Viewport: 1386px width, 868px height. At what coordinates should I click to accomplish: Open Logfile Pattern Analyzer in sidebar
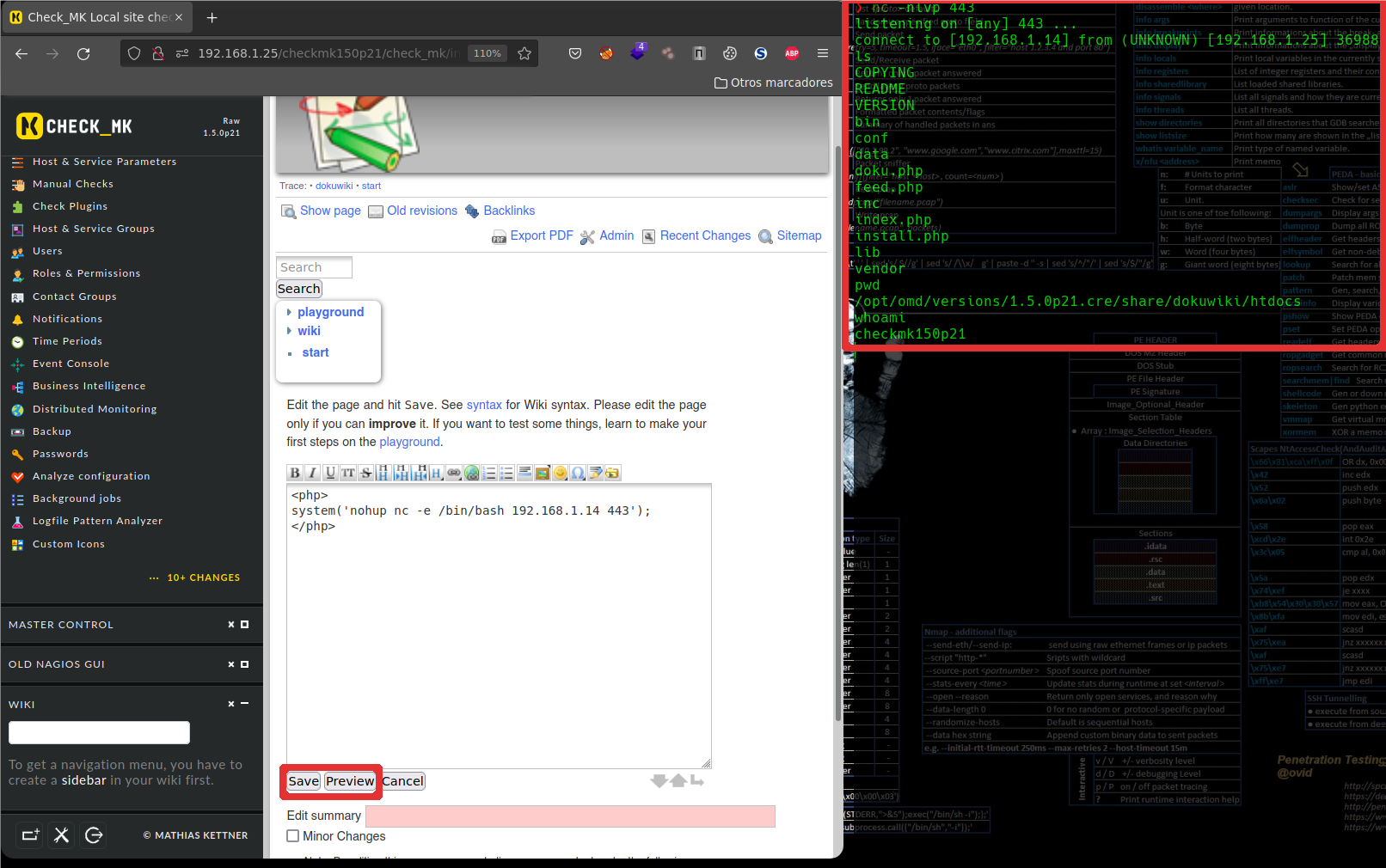[97, 521]
